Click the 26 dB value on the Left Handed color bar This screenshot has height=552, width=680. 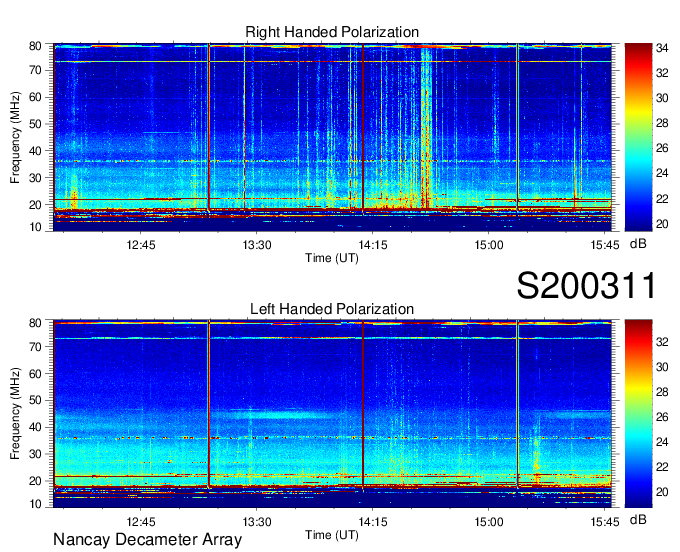click(x=662, y=417)
